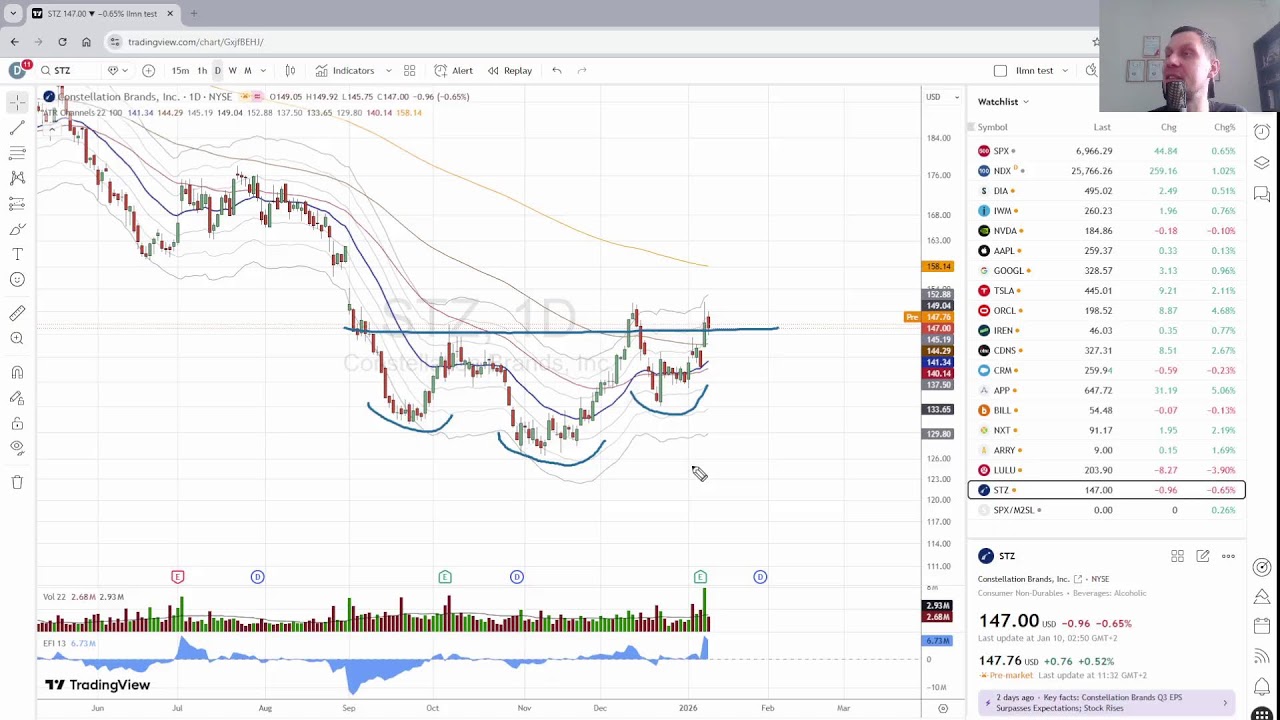Select LULU in the watchlist
Screen dimensions: 1280x720
[1107, 470]
